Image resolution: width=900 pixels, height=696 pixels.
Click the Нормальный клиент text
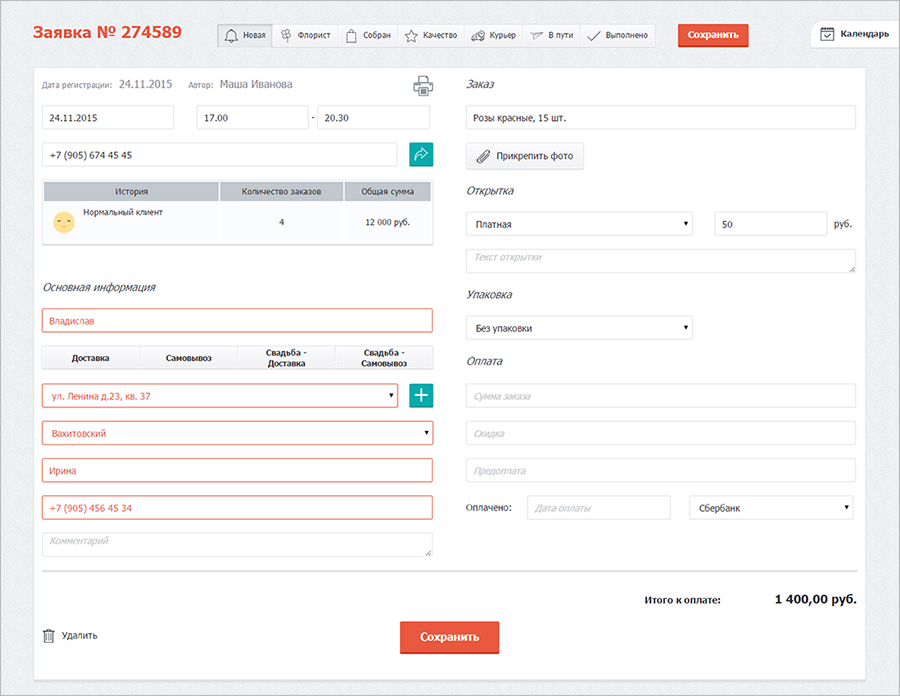tap(123, 212)
